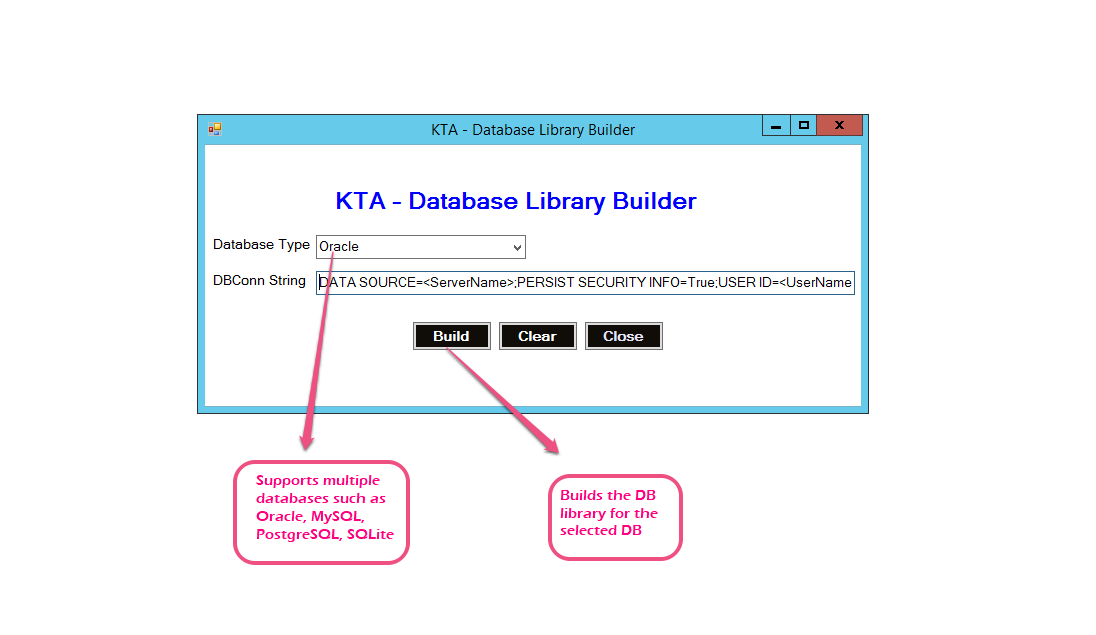The width and height of the screenshot is (1096, 635).
Task: Minimize the Database Library Builder window
Action: (775, 126)
